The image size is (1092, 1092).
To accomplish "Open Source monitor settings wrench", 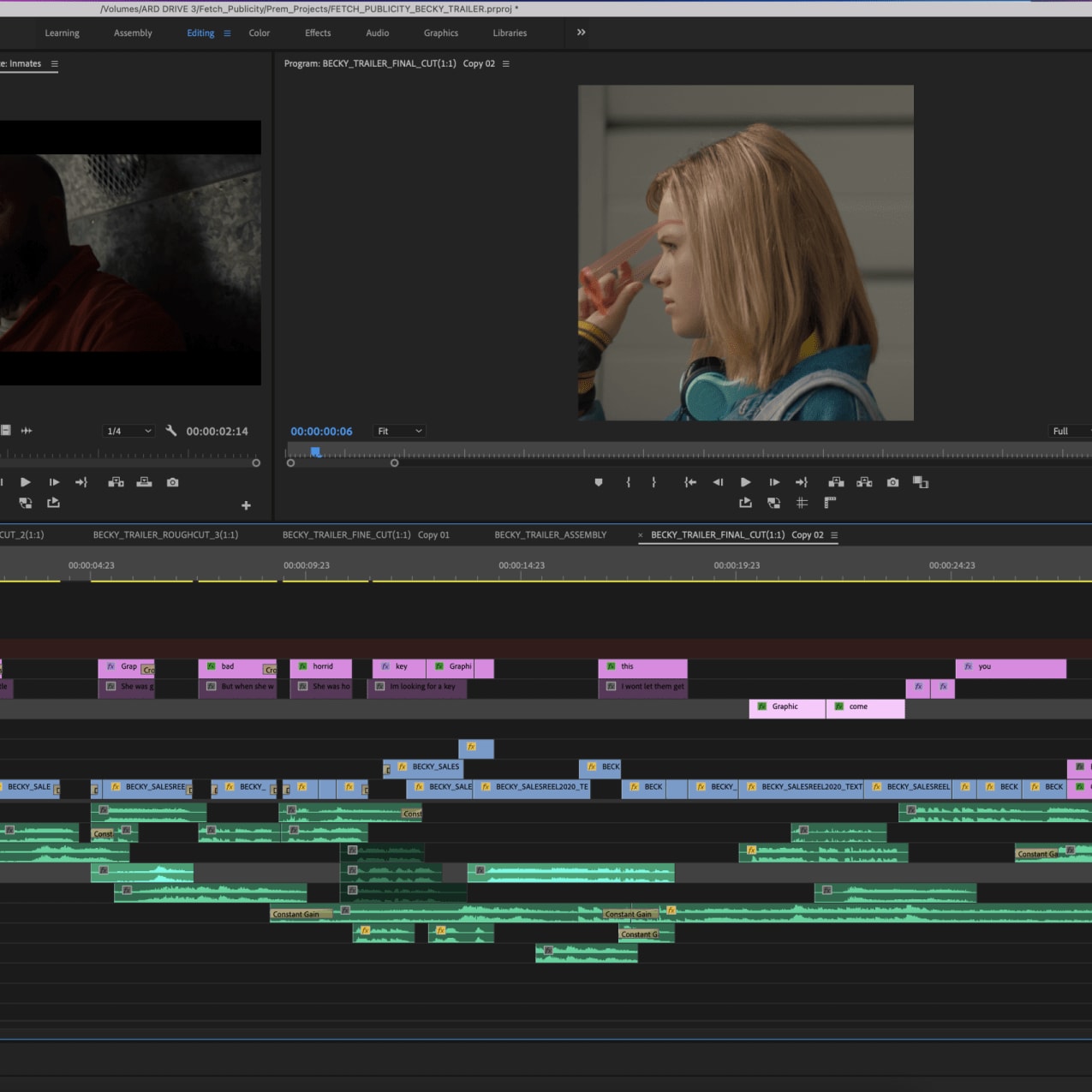I will [x=171, y=431].
